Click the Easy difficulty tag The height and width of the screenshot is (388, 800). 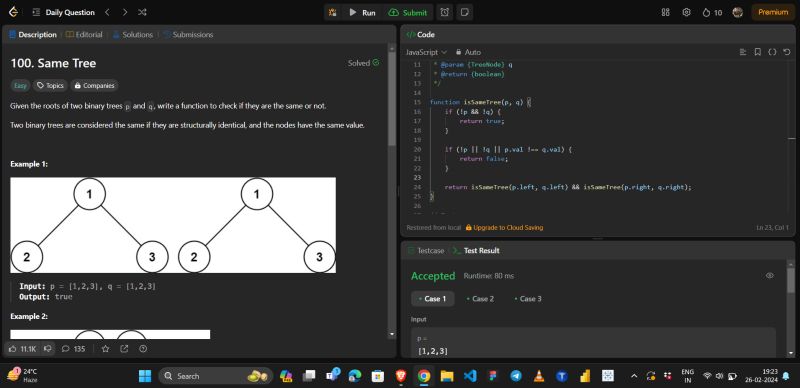(20, 86)
